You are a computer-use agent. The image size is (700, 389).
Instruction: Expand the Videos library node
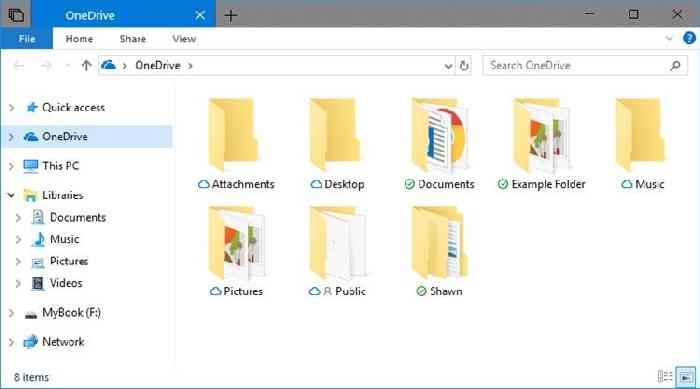coord(18,284)
